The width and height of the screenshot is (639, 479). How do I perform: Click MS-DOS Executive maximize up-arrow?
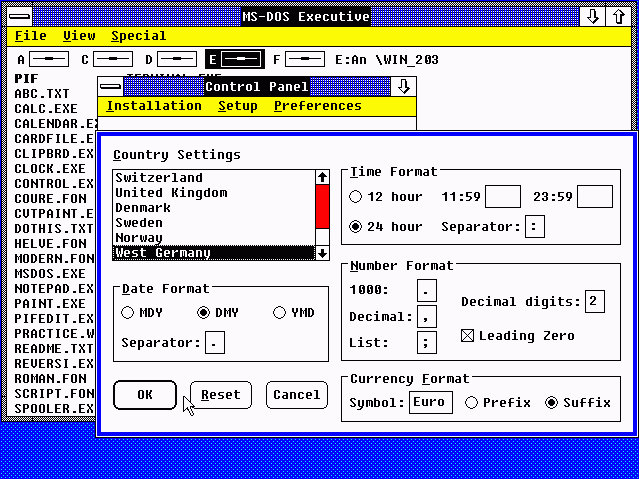pyautogui.click(x=619, y=17)
